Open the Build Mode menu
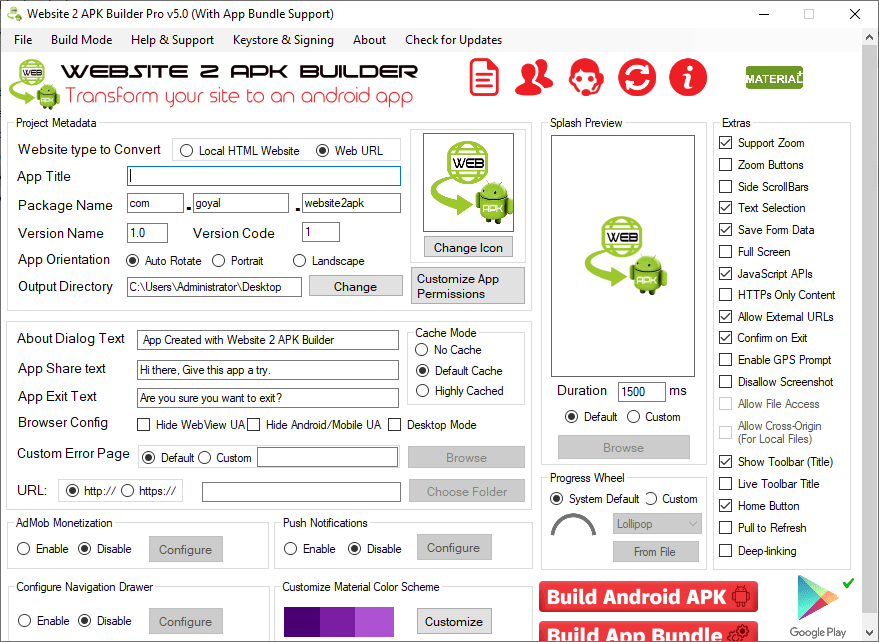The image size is (879, 642). coord(81,40)
